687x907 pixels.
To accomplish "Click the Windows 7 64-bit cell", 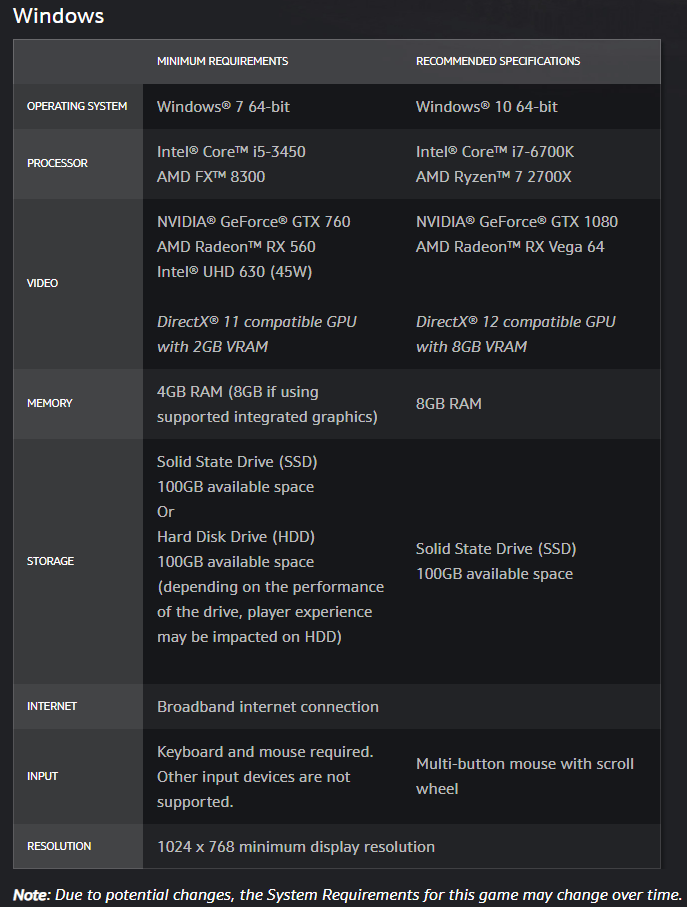I will [x=223, y=106].
